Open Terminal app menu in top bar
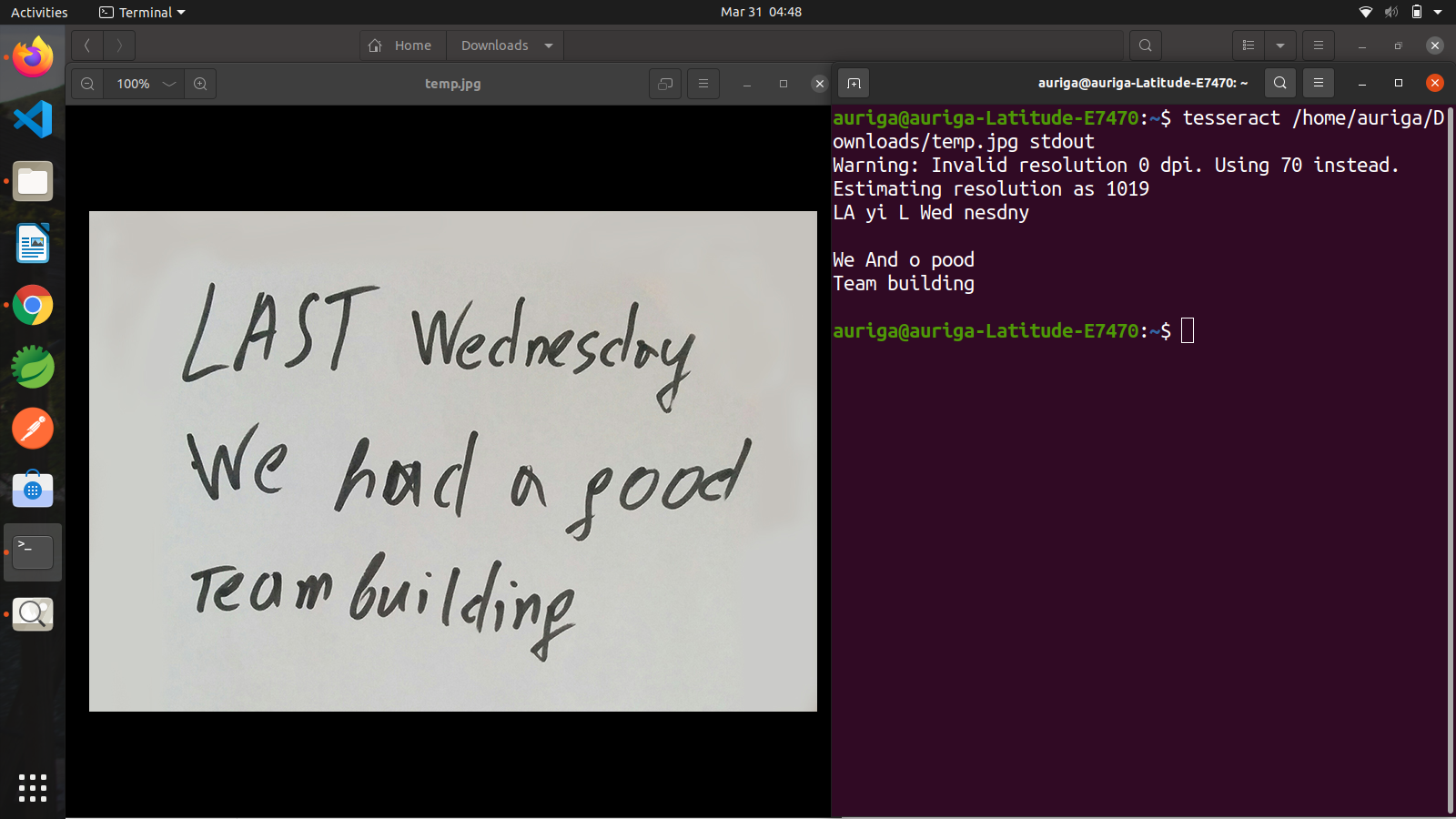Viewport: 1456px width, 819px height. (143, 12)
